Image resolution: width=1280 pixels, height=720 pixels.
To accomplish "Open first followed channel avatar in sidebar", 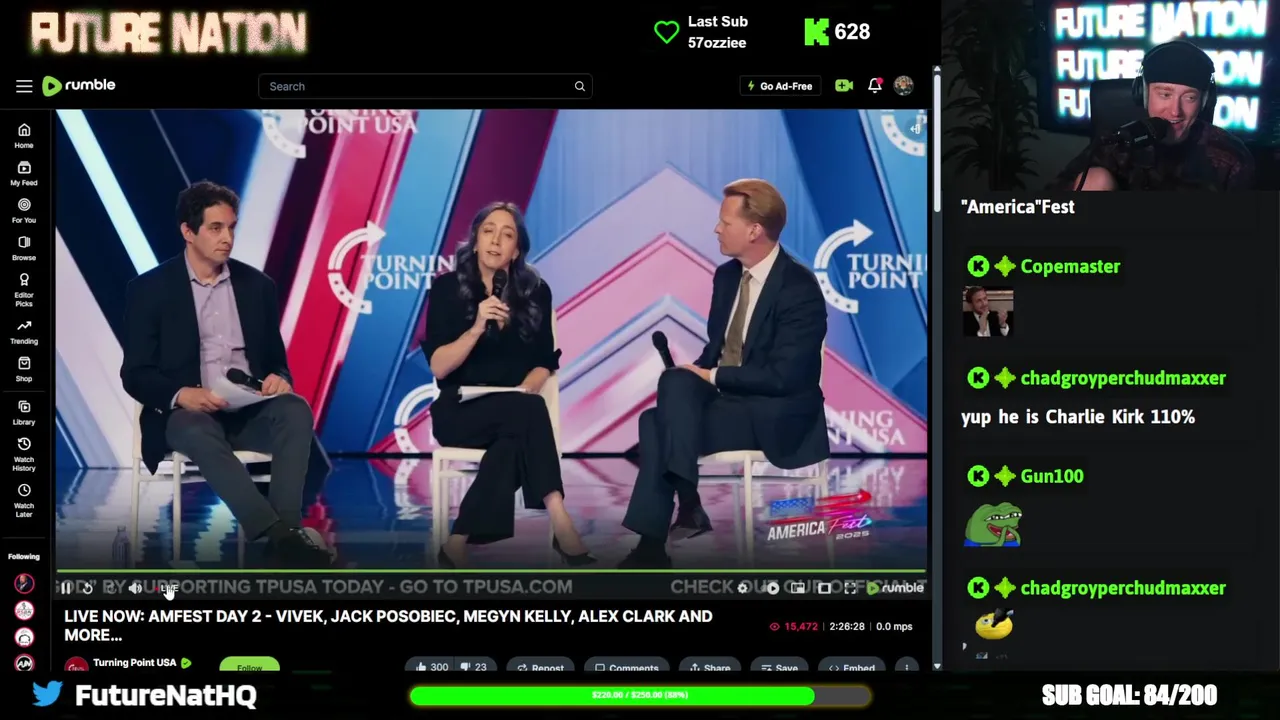I will pyautogui.click(x=24, y=583).
